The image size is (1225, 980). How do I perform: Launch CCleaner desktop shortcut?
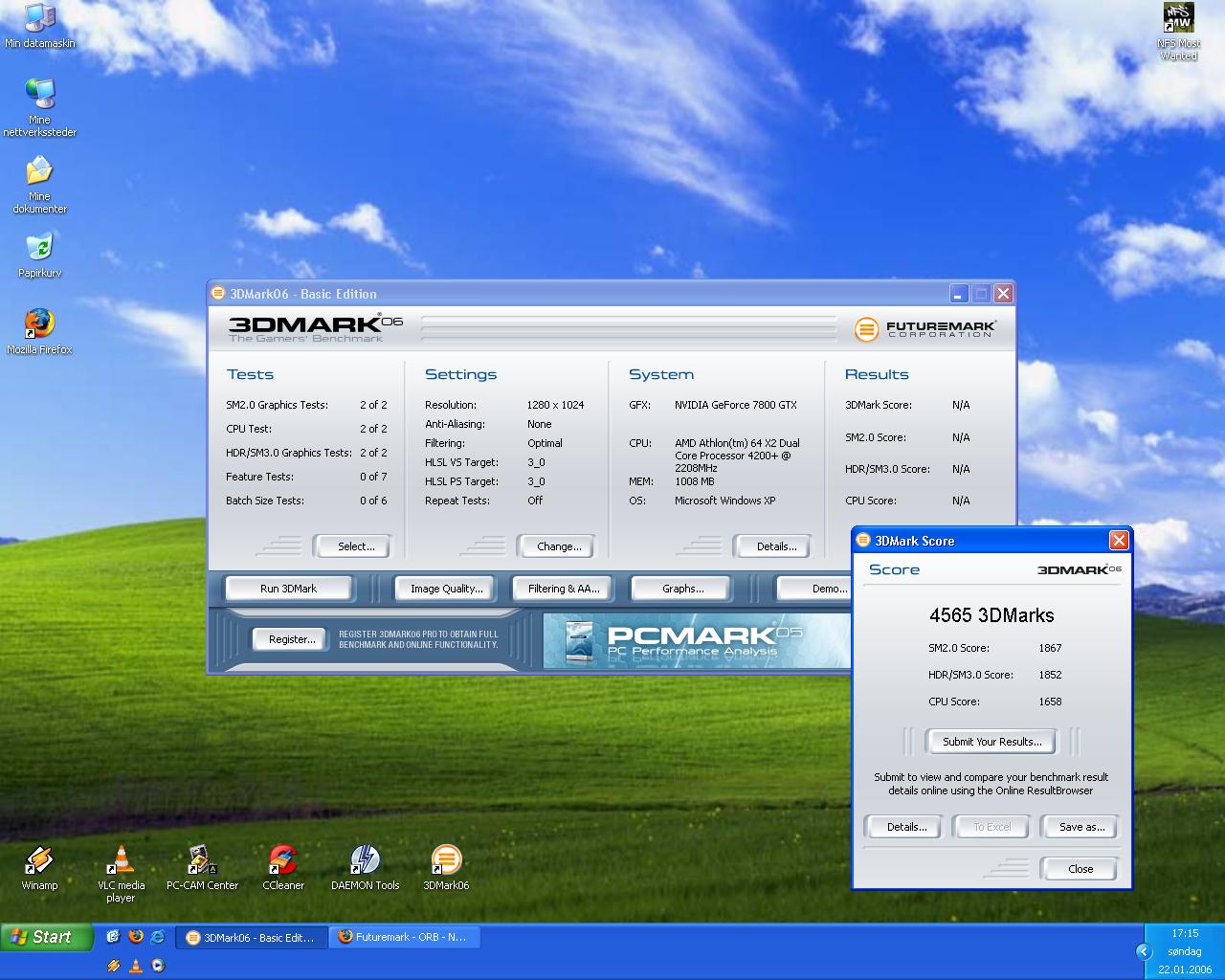(283, 868)
